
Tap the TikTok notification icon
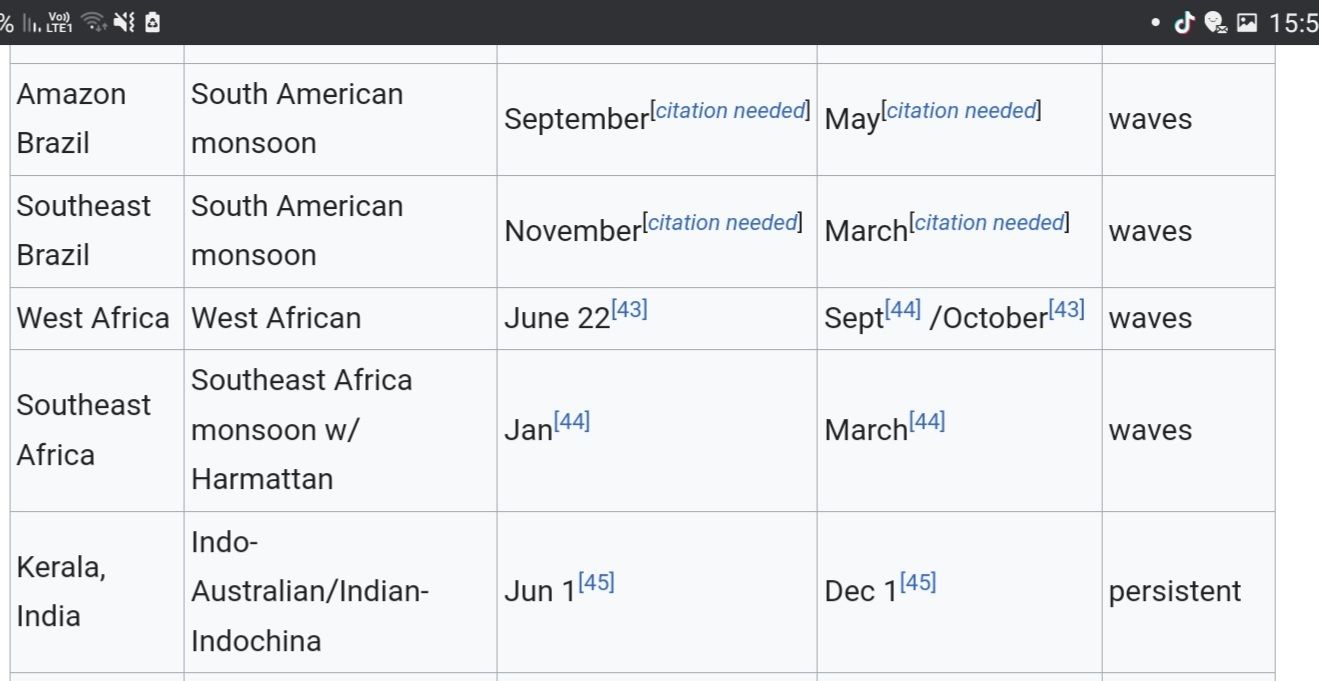pyautogui.click(x=1185, y=22)
